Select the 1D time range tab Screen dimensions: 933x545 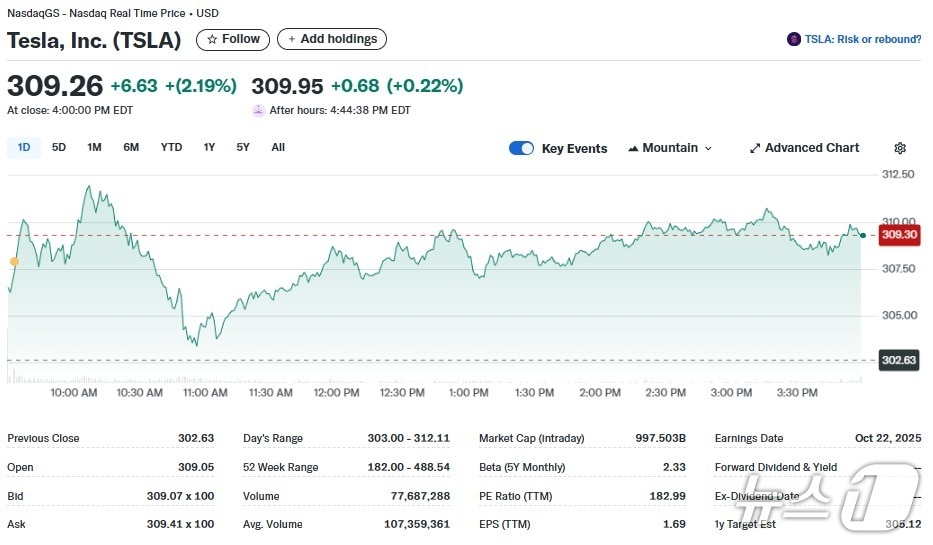click(x=24, y=147)
